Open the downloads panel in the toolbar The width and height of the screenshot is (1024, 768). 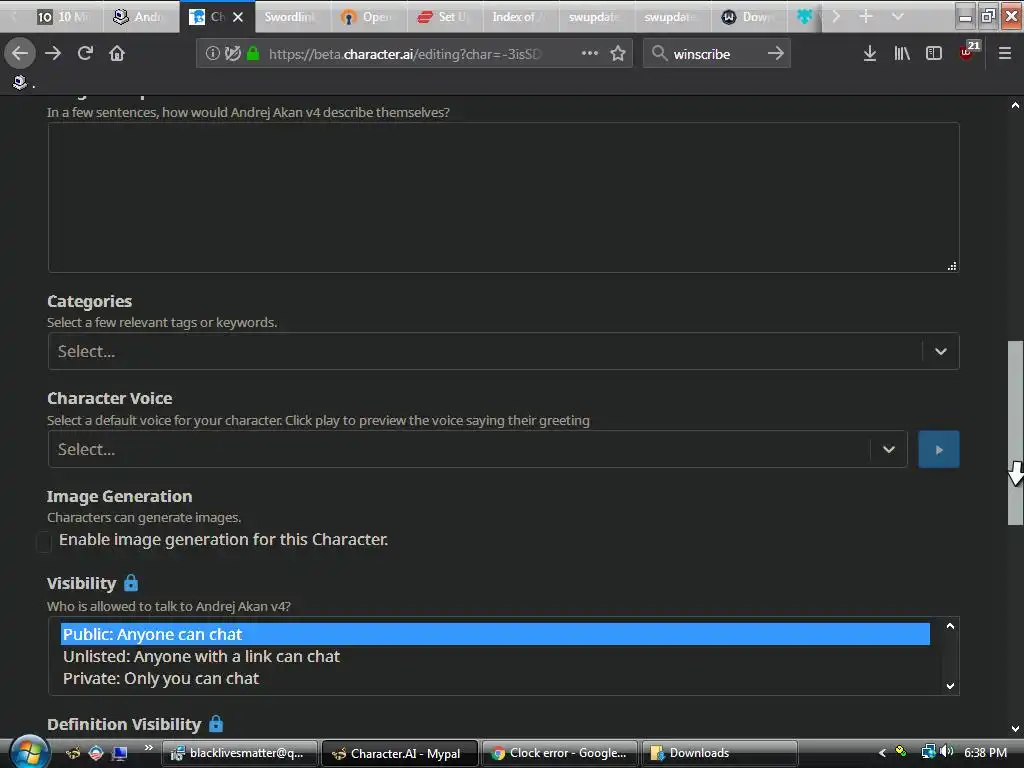(869, 53)
